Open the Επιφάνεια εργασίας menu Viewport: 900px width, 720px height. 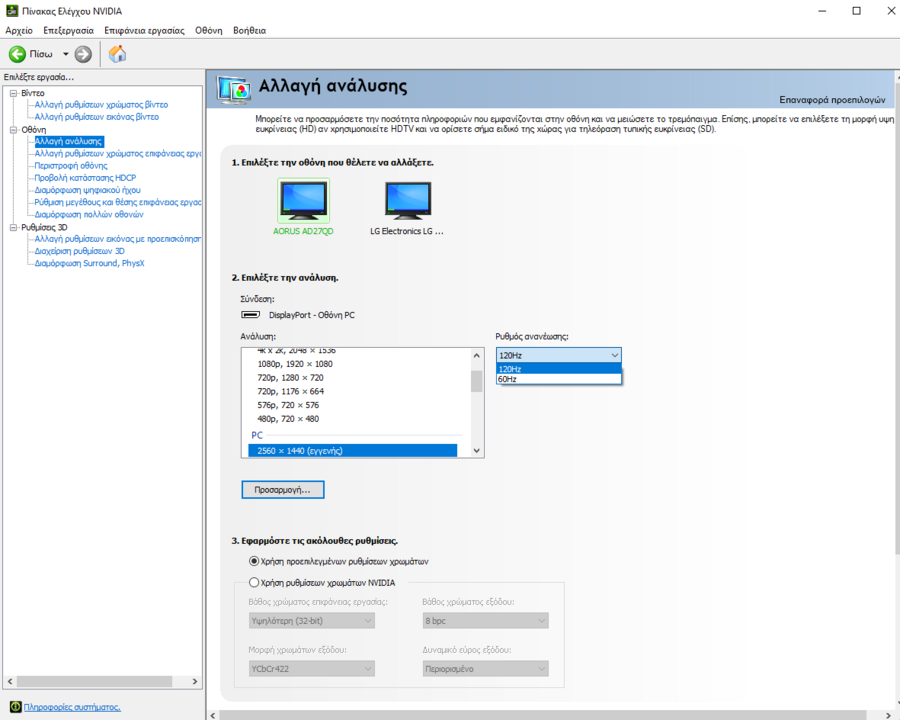(x=144, y=30)
